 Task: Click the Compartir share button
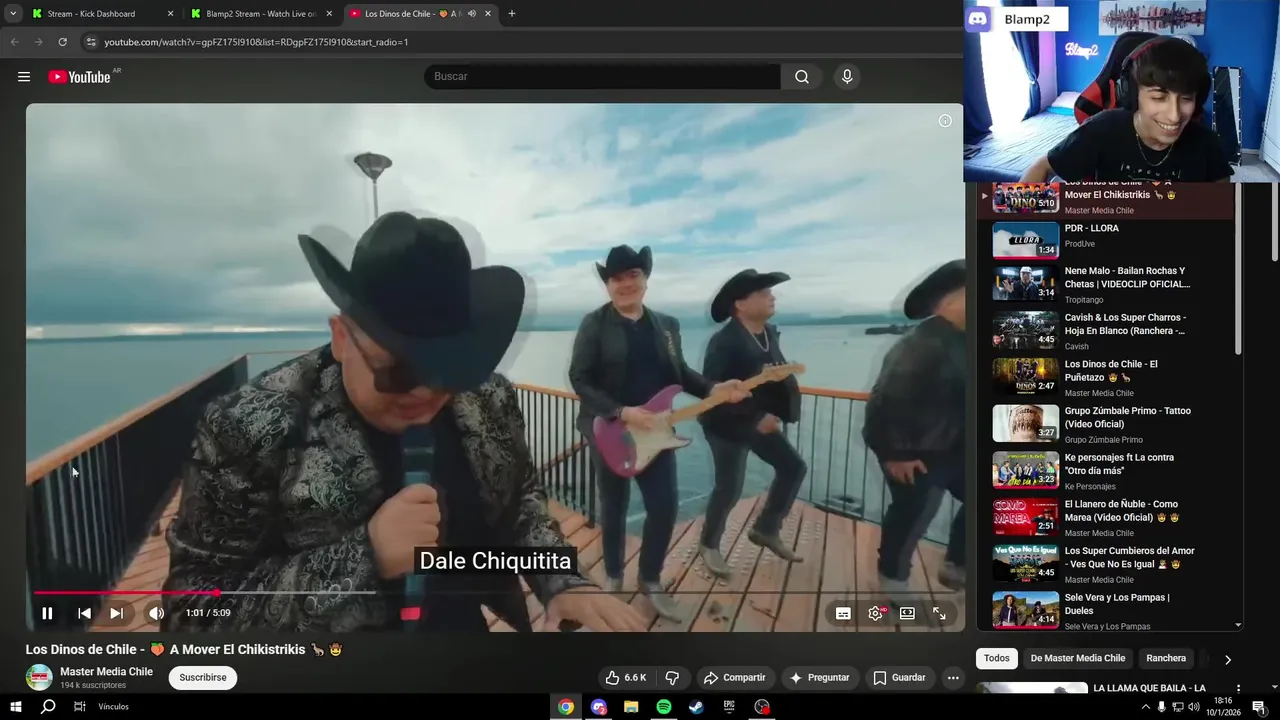click(x=734, y=677)
